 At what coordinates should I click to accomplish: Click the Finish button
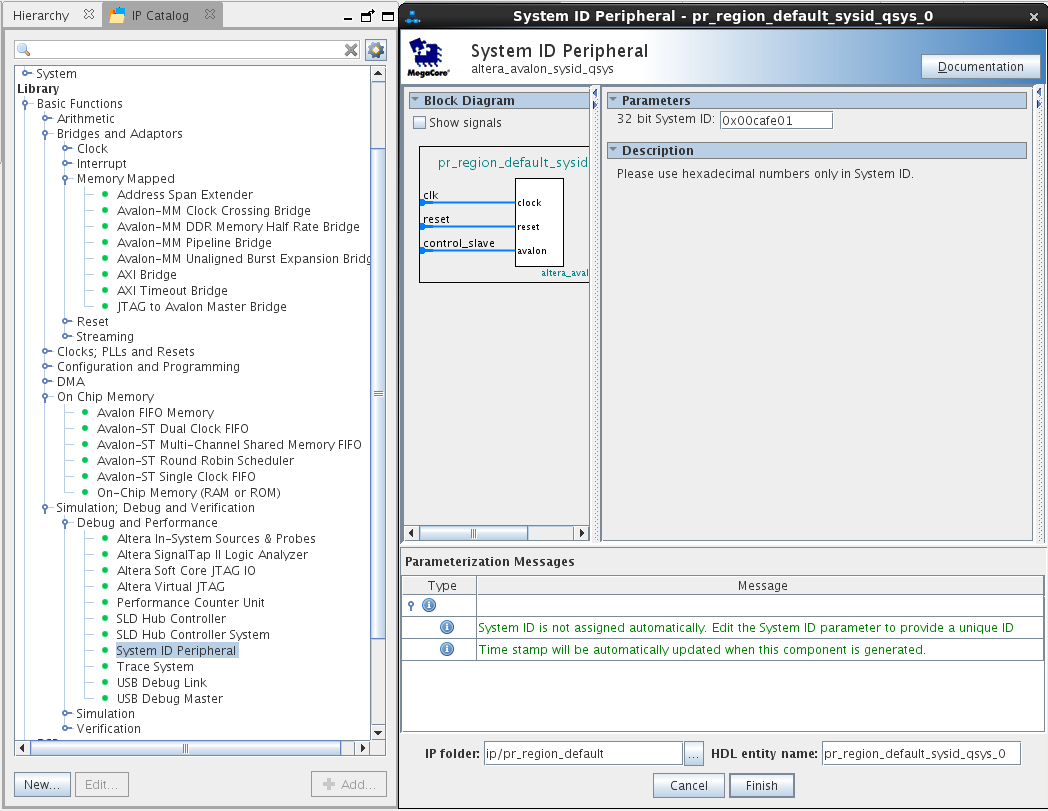click(761, 786)
